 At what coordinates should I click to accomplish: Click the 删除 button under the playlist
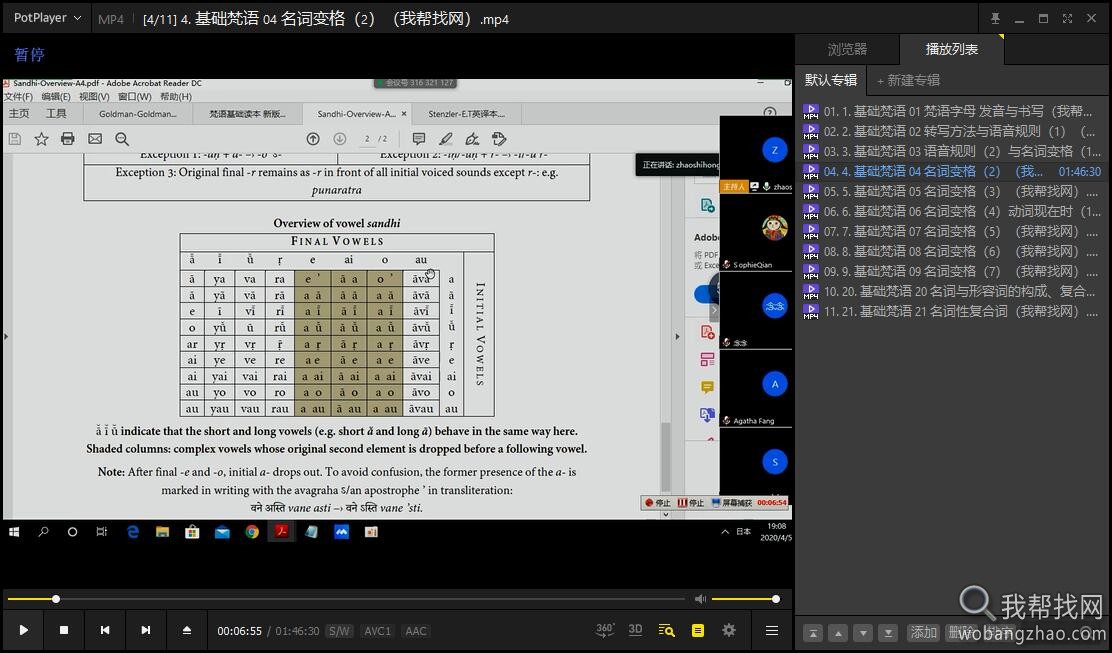[962, 632]
